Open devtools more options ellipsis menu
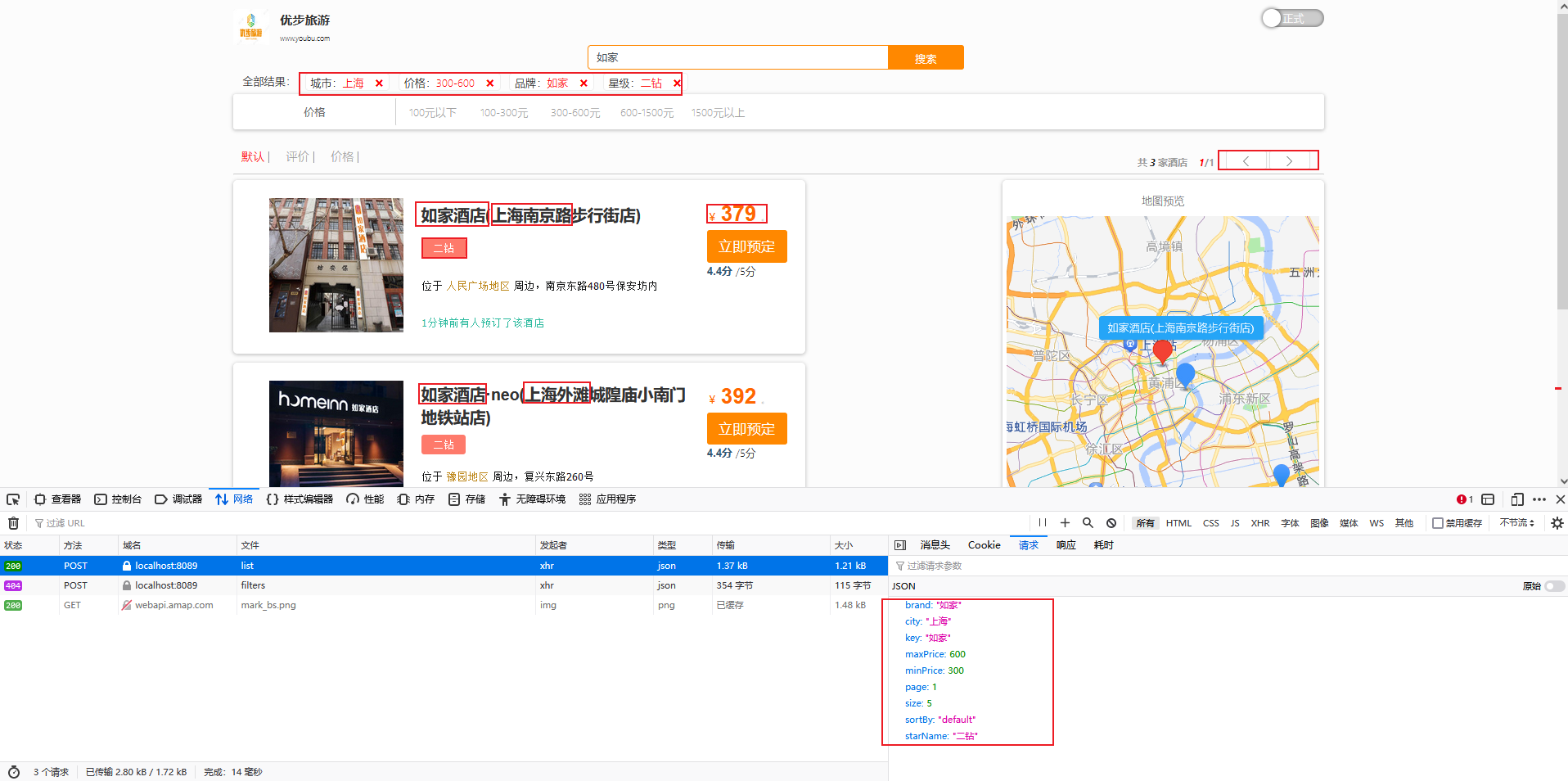 pyautogui.click(x=1539, y=499)
